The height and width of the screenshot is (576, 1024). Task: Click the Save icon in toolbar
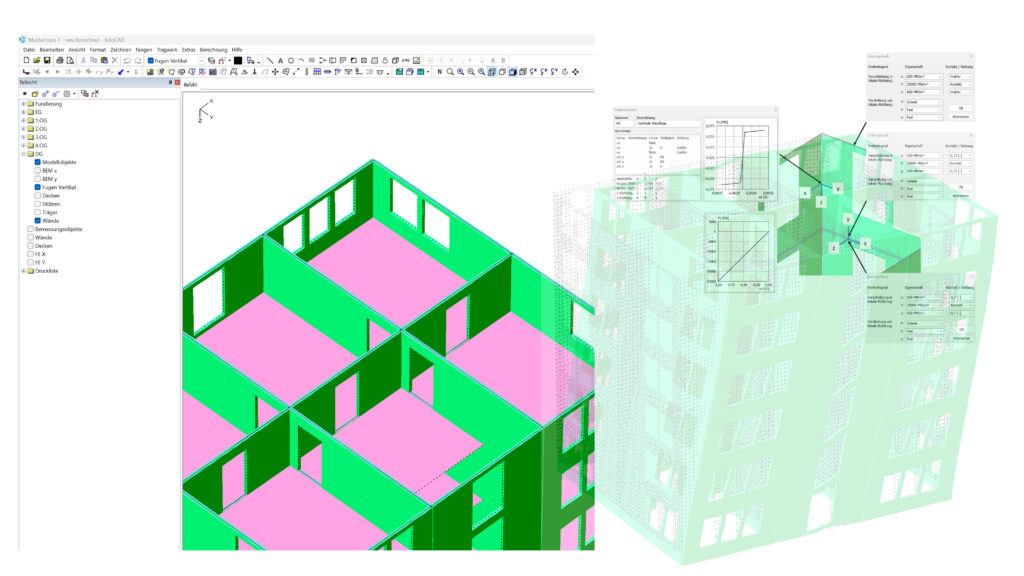[47, 60]
